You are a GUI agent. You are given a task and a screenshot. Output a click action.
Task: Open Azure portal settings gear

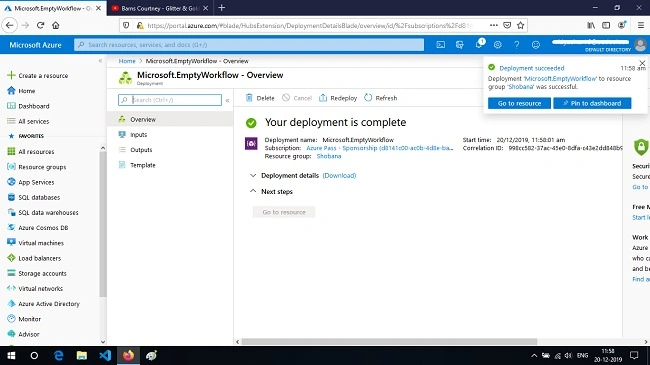click(497, 44)
